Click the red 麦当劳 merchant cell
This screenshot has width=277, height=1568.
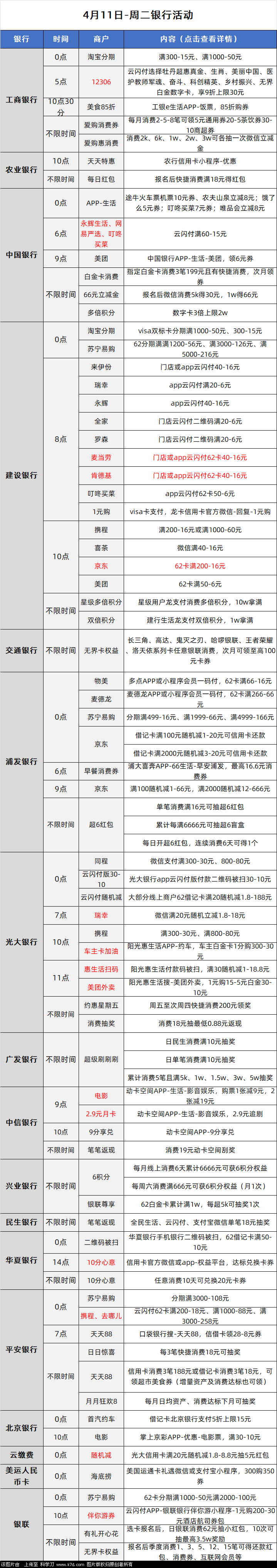(x=101, y=457)
